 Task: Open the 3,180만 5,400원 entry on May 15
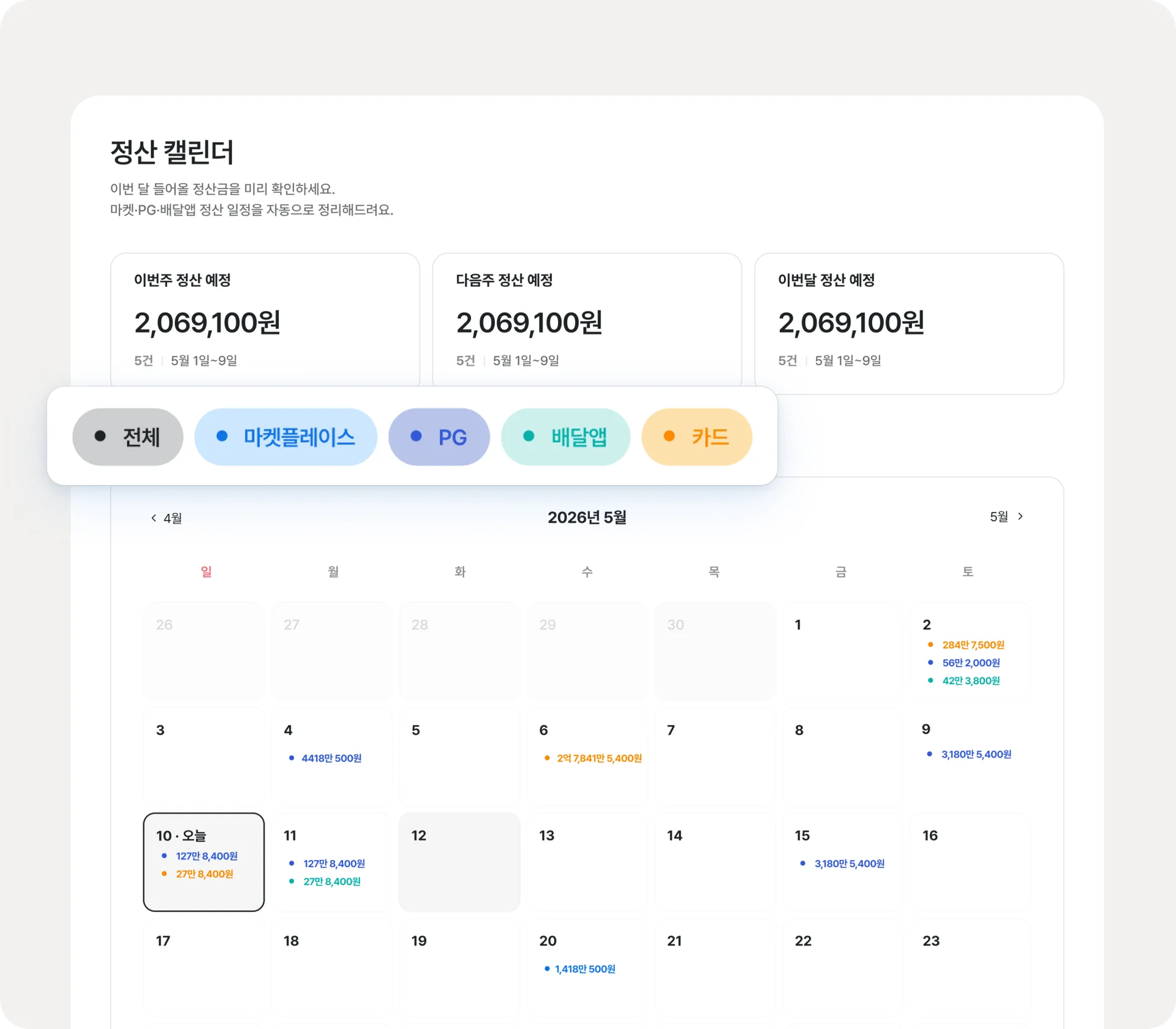click(x=842, y=864)
